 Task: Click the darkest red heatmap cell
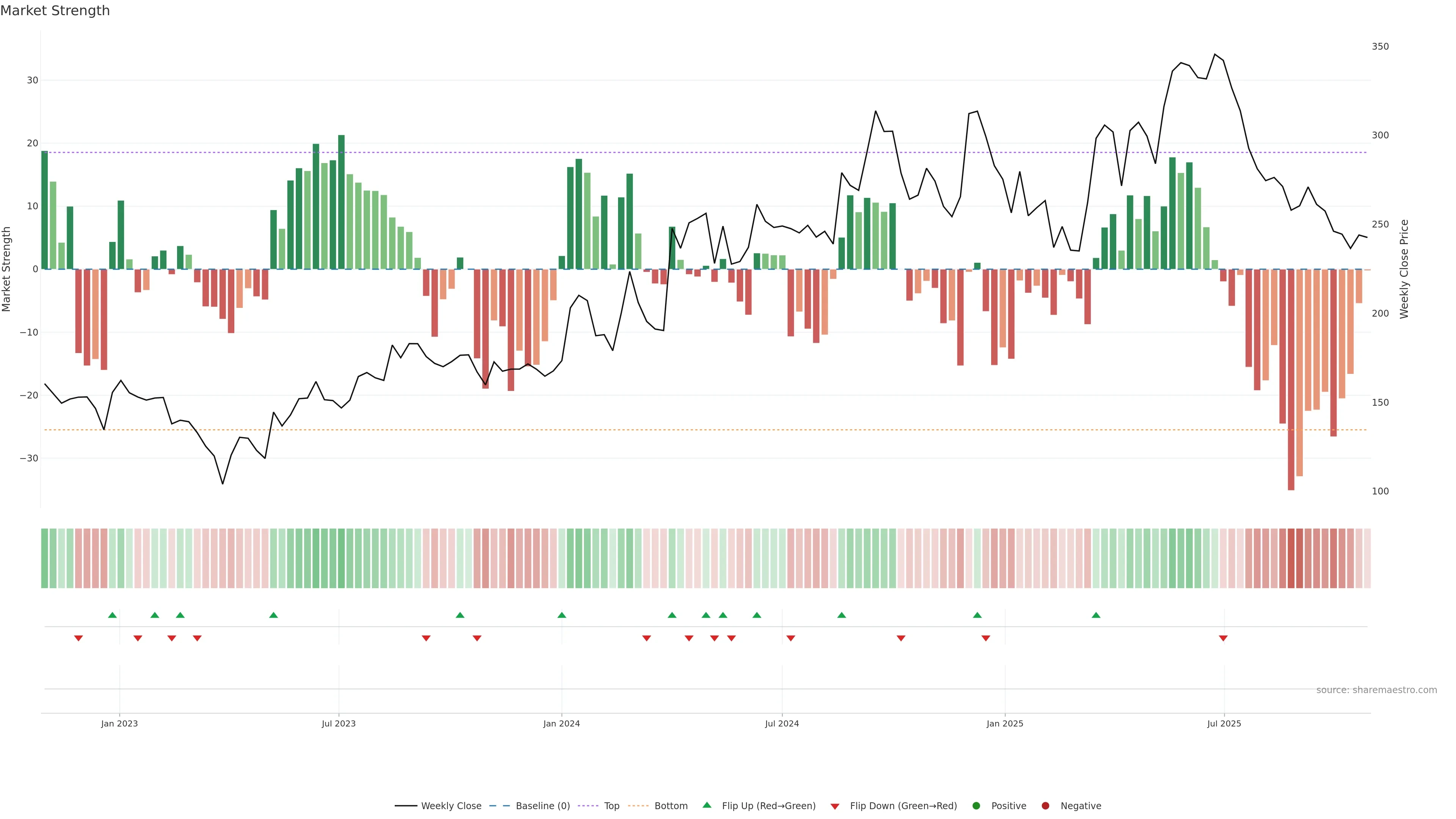coord(1291,558)
